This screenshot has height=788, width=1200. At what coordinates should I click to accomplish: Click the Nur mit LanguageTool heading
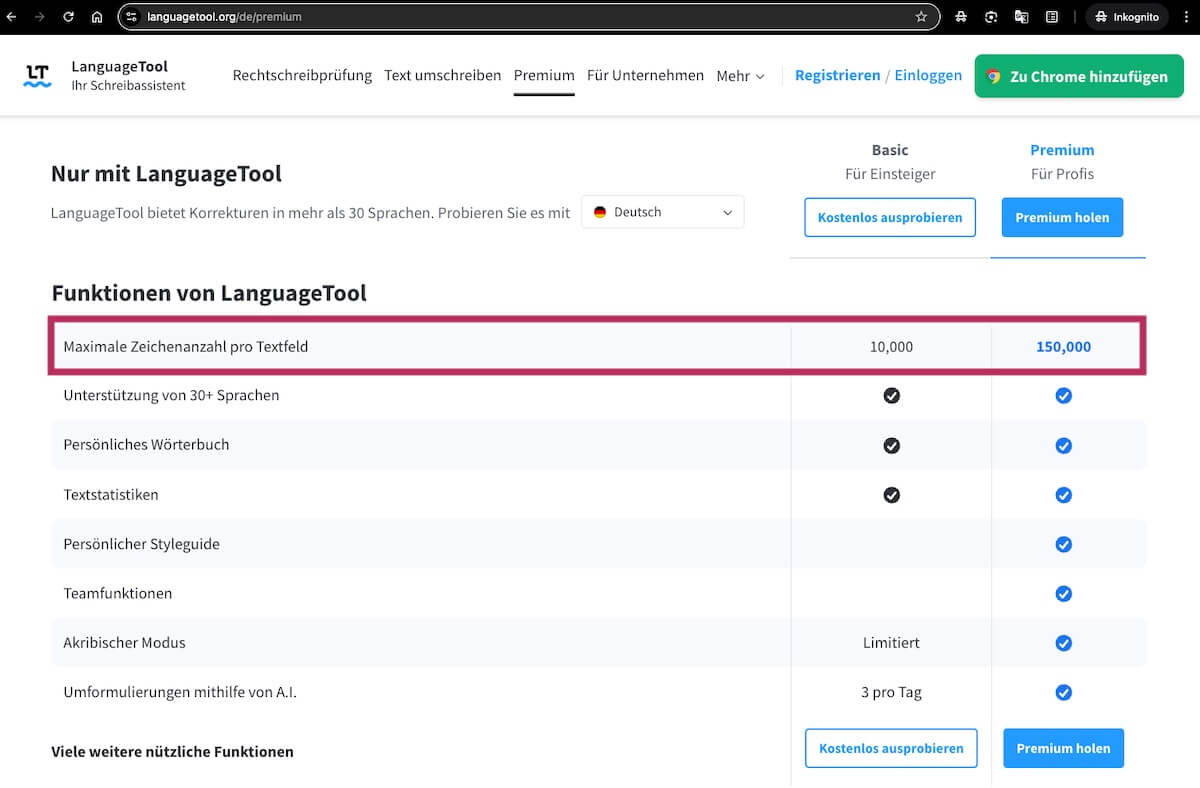pos(166,174)
